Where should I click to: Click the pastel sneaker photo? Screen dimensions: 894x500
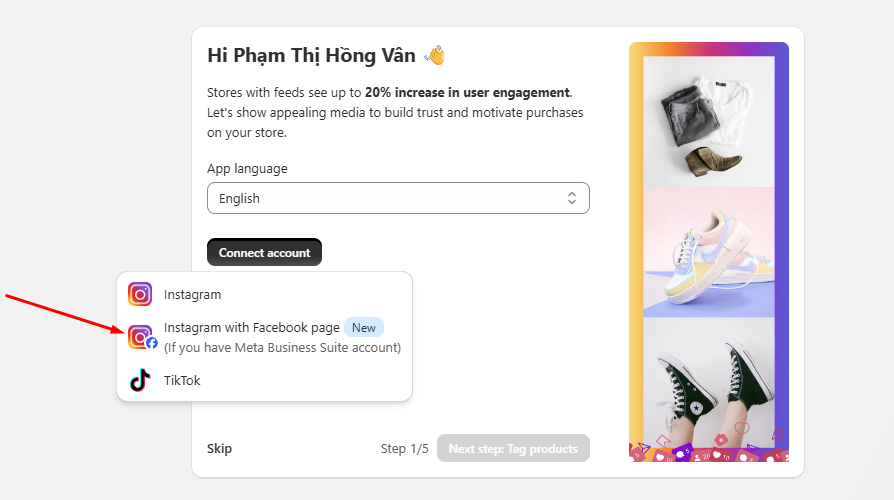[x=709, y=252]
